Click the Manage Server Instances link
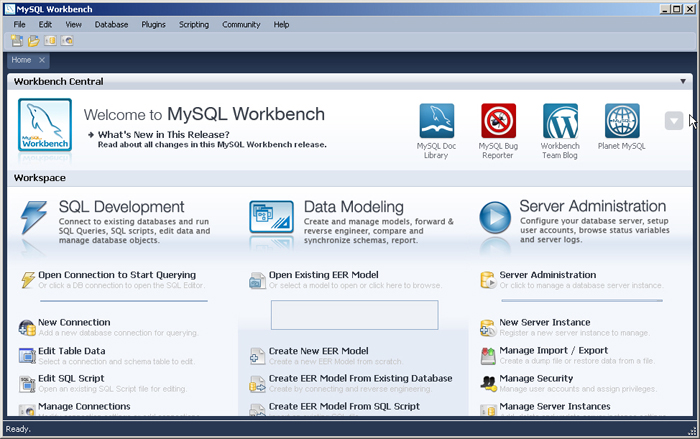Viewport: 700px width, 439px height. click(555, 406)
